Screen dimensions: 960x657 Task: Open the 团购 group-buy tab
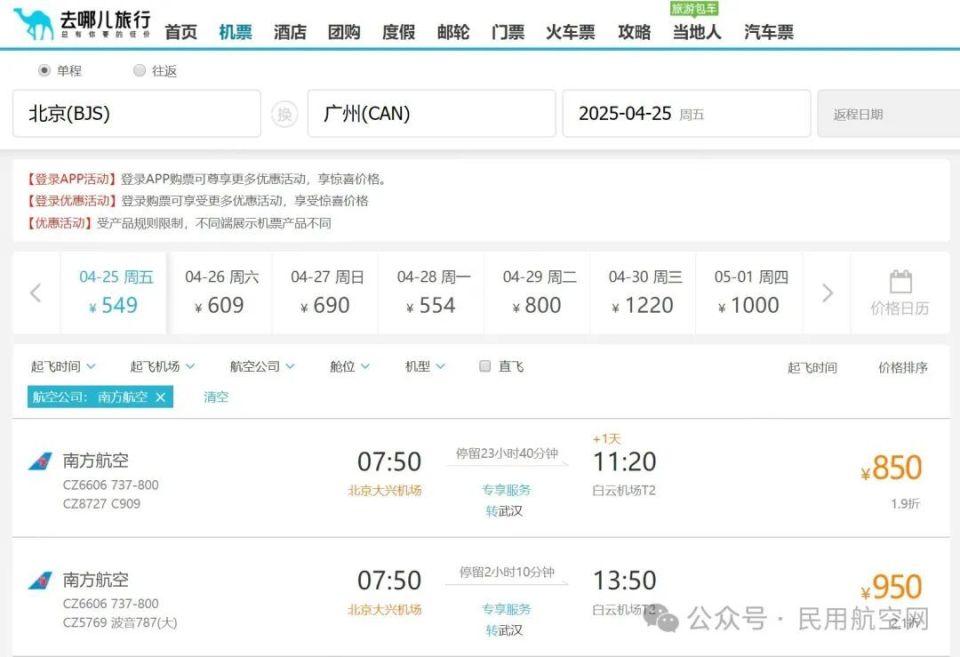344,32
